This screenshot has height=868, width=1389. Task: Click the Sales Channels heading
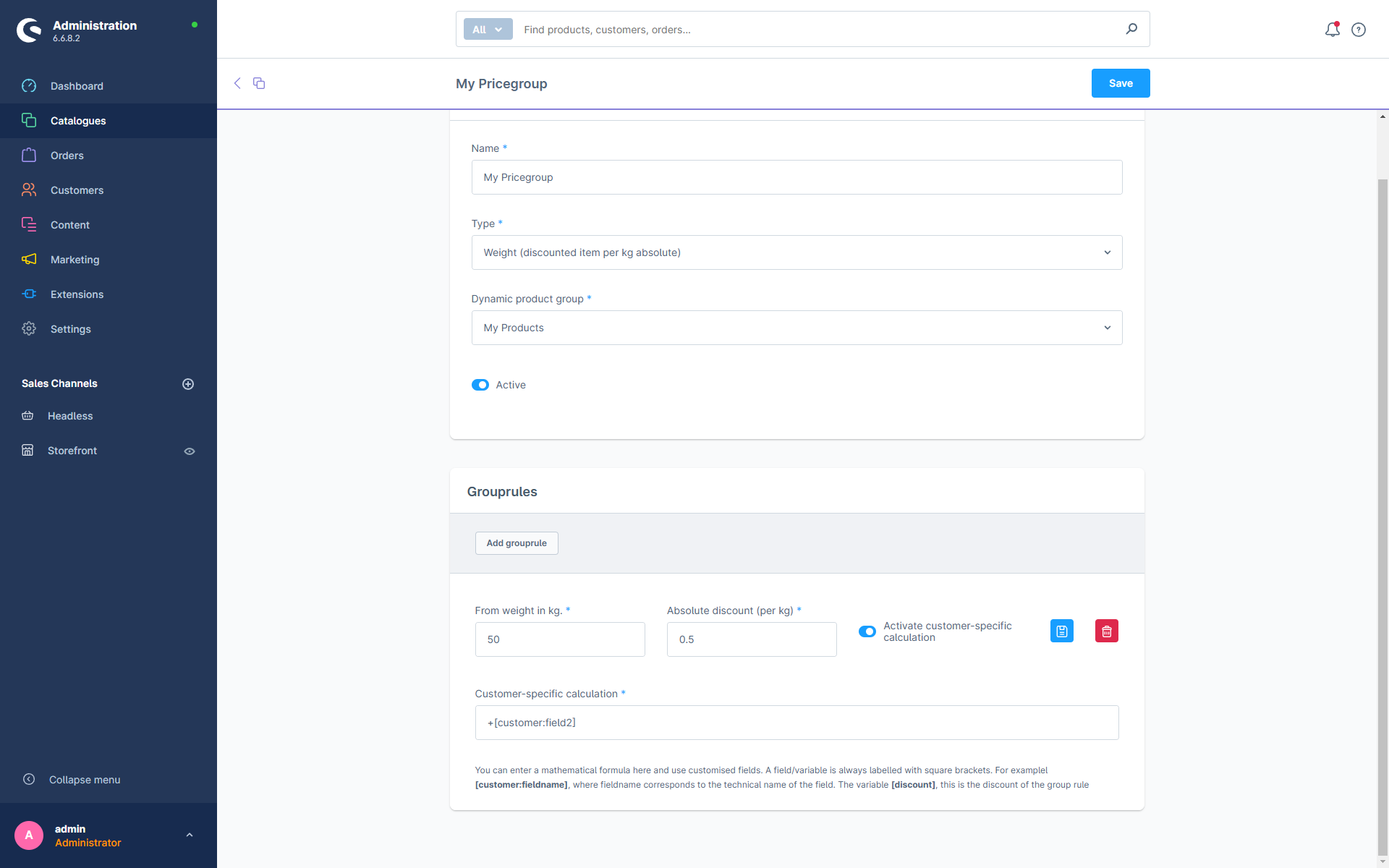(59, 383)
